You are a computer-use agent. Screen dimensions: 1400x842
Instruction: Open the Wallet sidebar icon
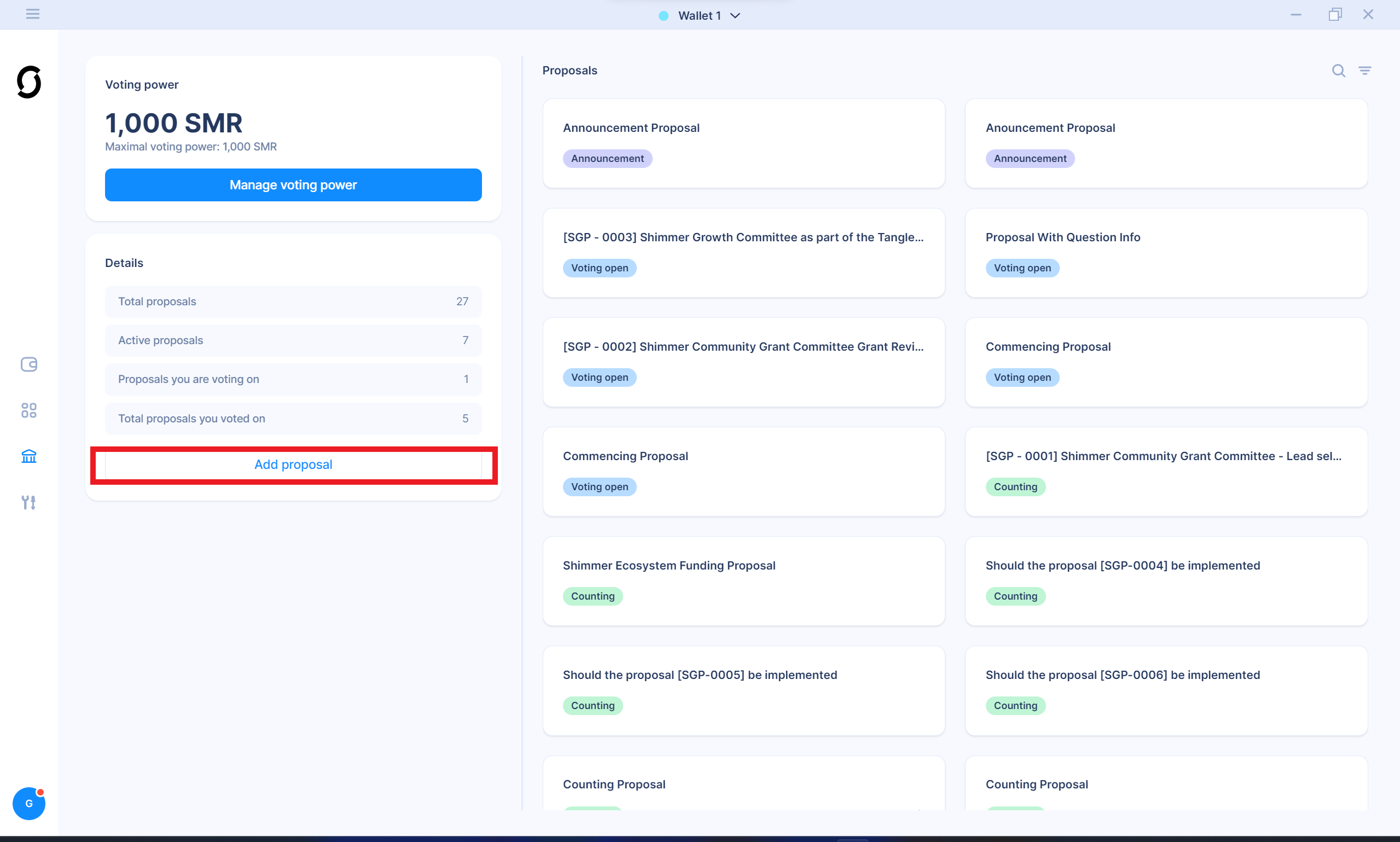coord(29,364)
